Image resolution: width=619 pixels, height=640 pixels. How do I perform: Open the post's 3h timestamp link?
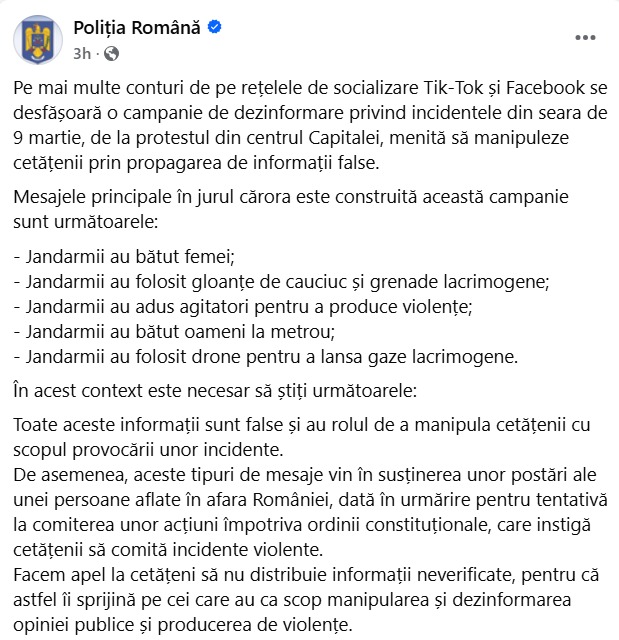pos(81,52)
